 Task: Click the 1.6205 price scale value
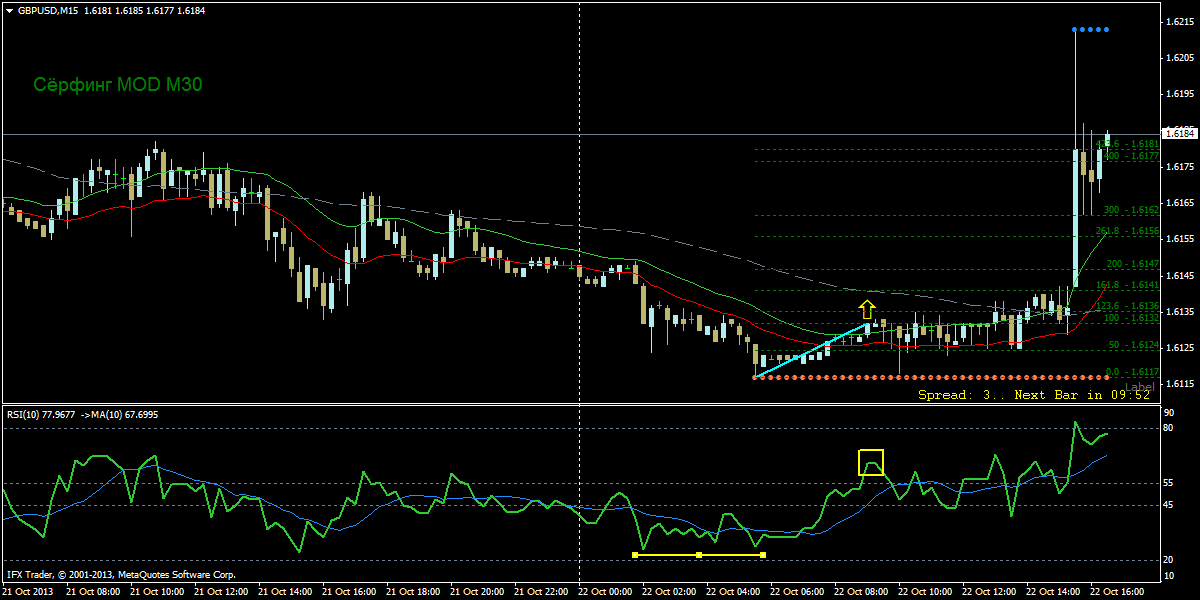tap(1178, 57)
